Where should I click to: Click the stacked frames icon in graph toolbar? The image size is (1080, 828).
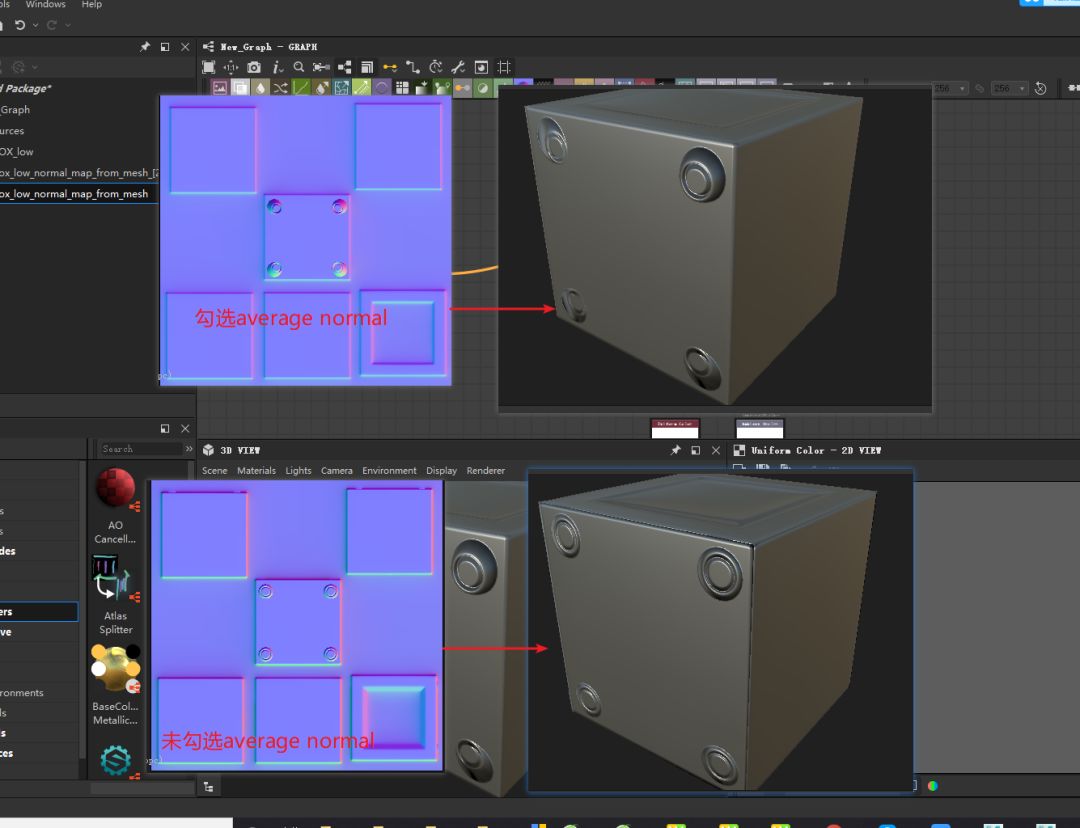367,67
